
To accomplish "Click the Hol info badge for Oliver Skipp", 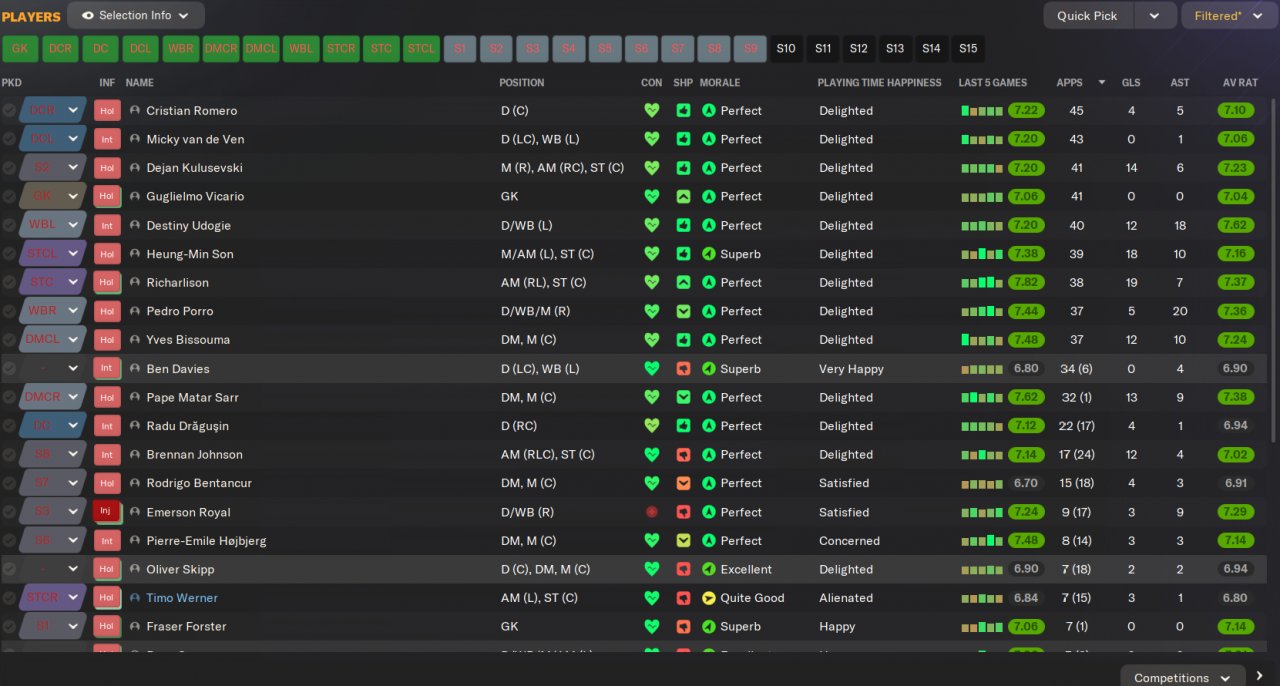I will tap(107, 569).
